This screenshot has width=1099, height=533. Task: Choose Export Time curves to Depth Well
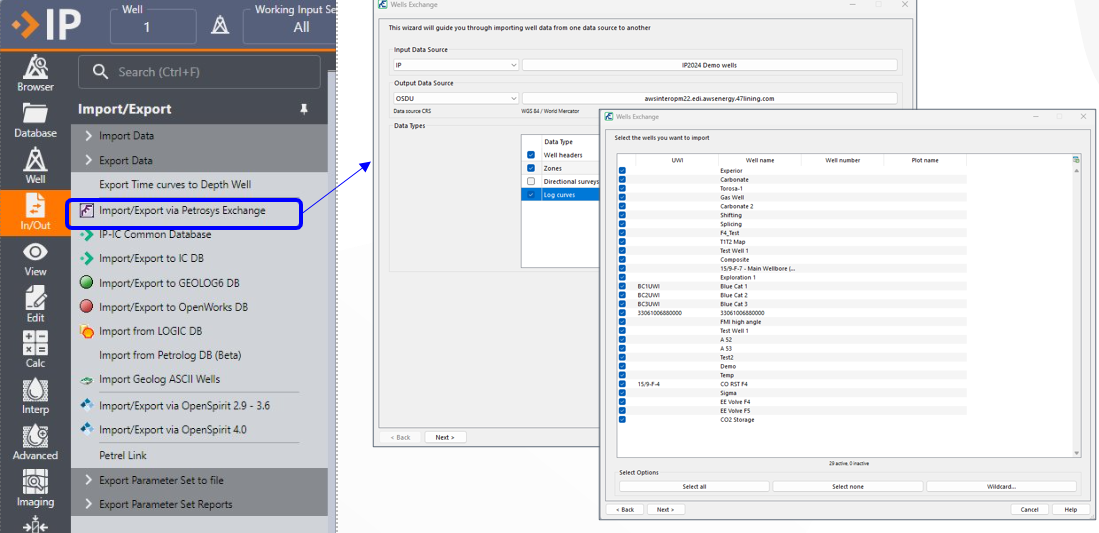(x=175, y=184)
